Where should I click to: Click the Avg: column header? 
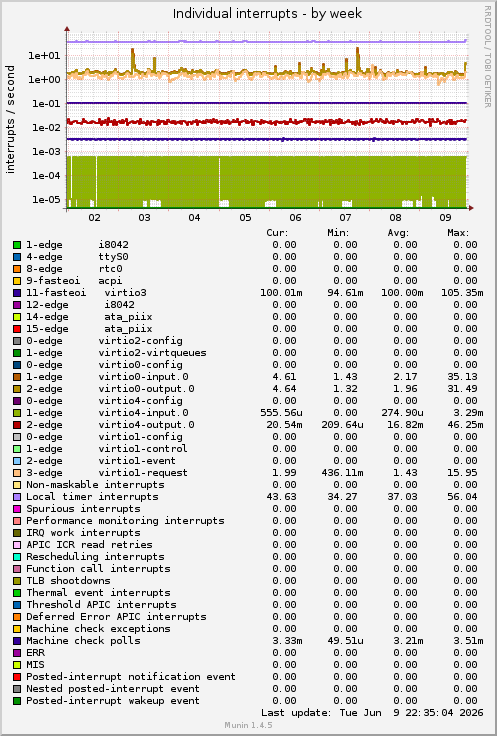tap(398, 233)
